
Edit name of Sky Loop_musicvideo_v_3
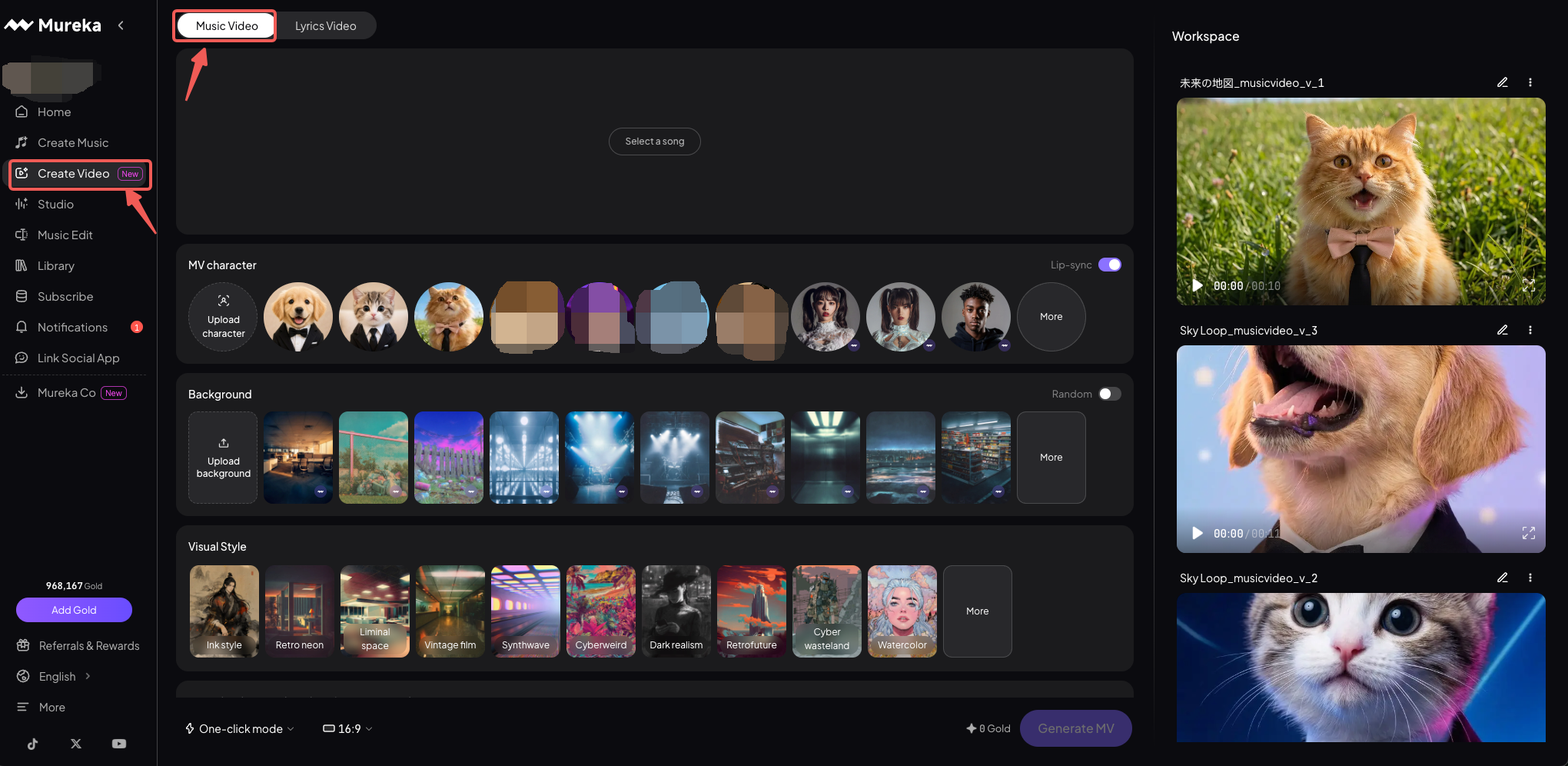[1502, 330]
